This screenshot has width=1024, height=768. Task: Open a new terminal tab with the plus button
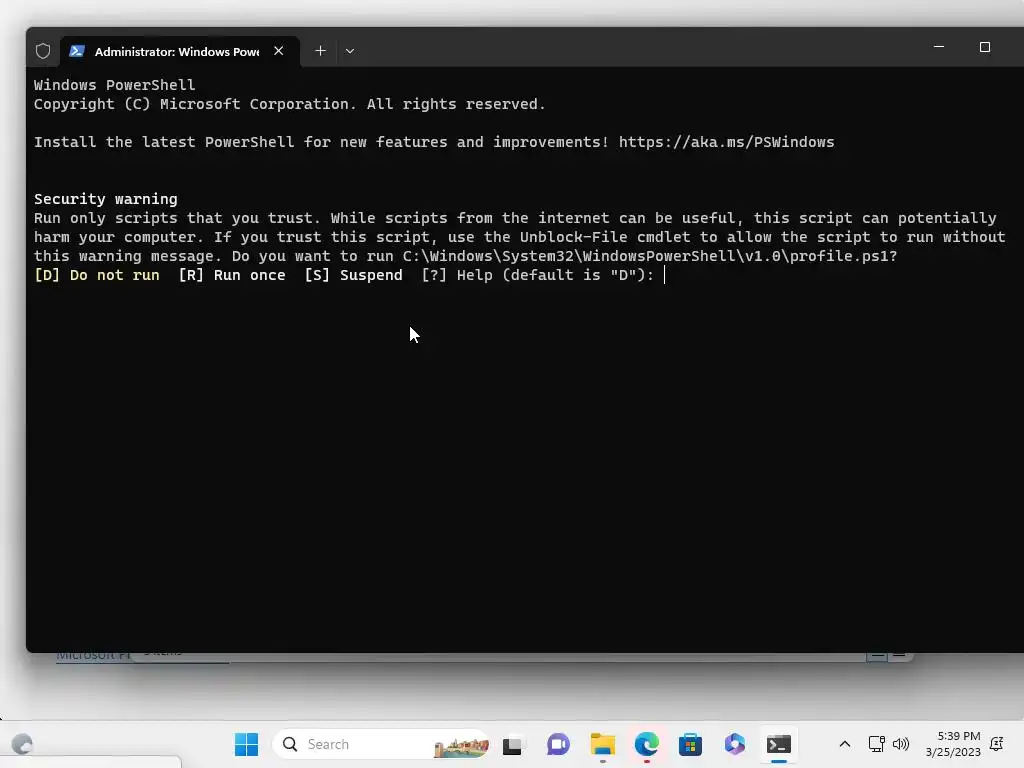pyautogui.click(x=320, y=51)
